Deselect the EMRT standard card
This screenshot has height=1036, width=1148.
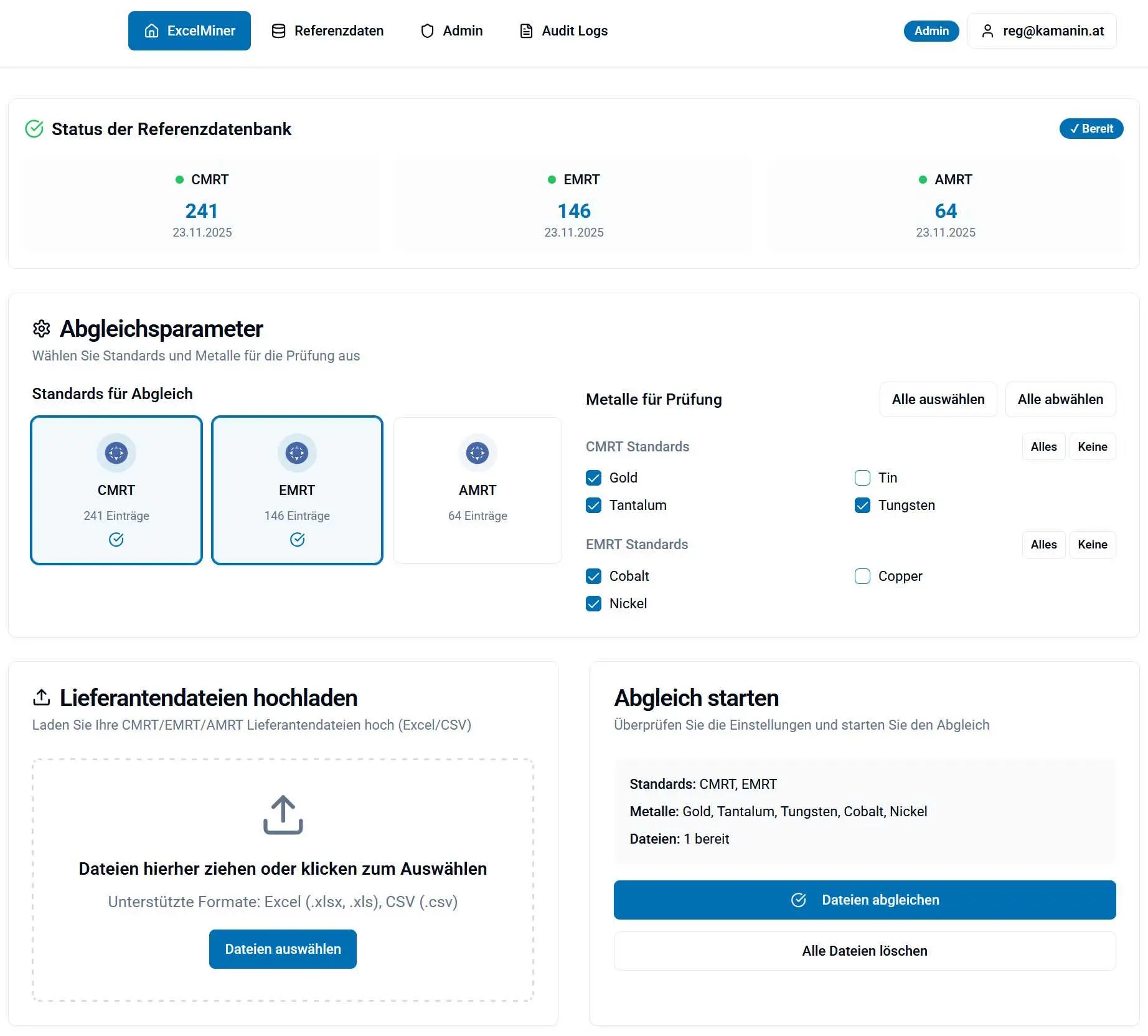(297, 491)
